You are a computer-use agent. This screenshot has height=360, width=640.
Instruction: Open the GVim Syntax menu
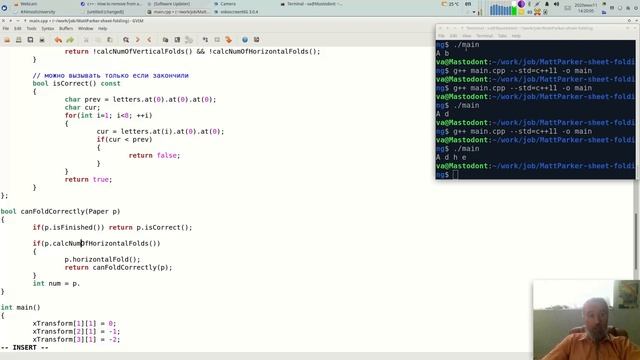(x=47, y=29)
